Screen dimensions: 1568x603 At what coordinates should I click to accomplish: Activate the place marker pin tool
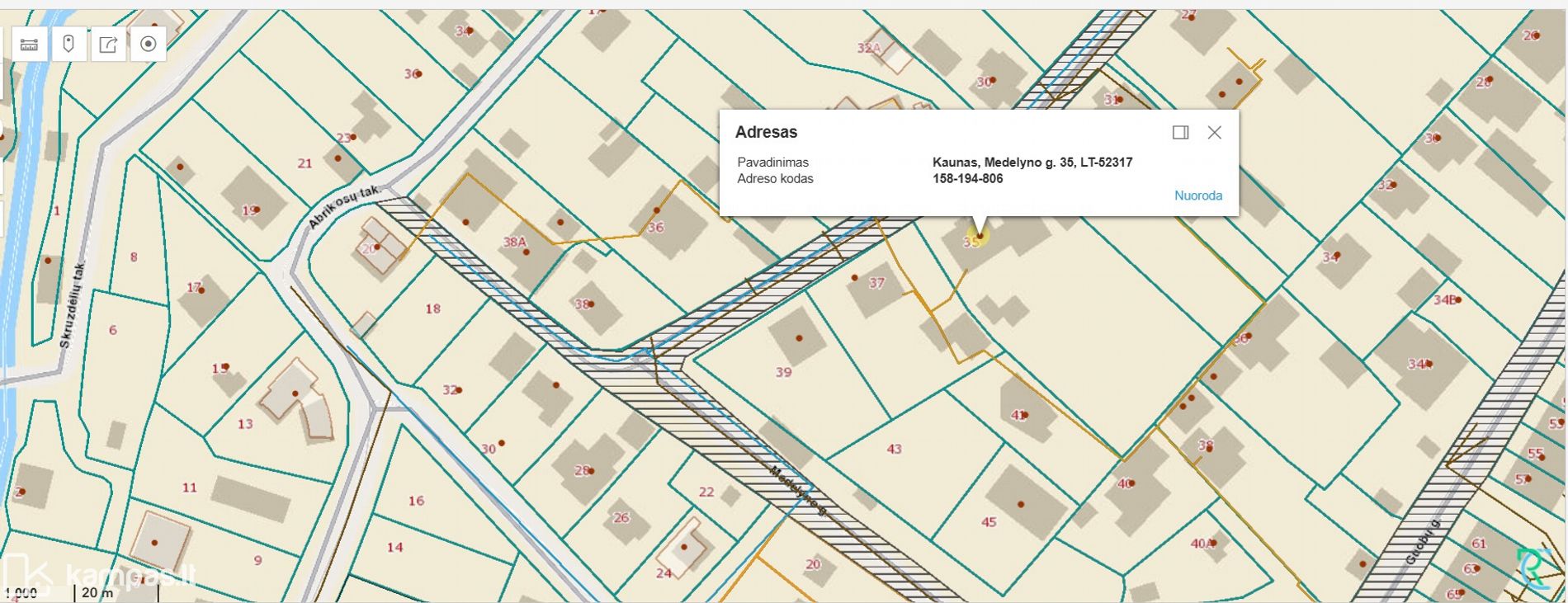[x=68, y=45]
